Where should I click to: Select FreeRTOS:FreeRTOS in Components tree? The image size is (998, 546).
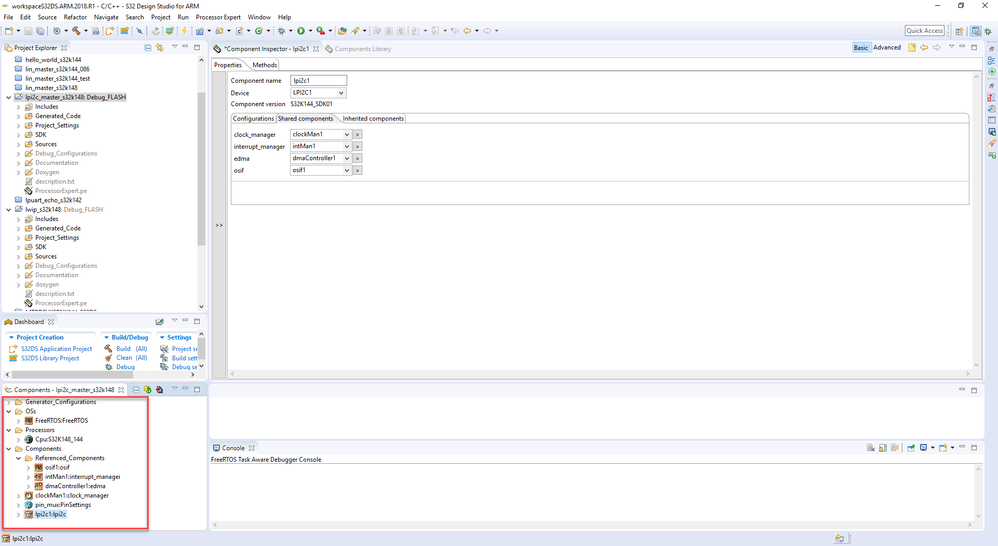[62, 421]
